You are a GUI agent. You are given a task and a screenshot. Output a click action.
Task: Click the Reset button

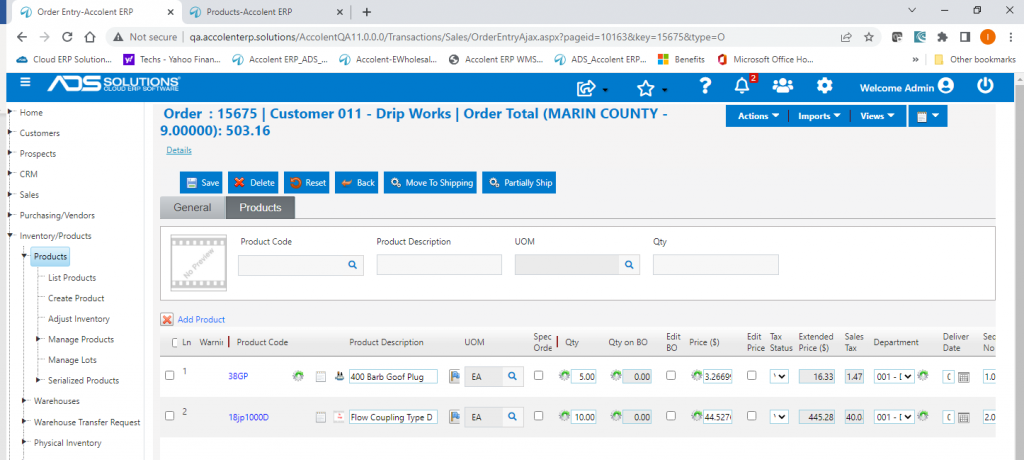[307, 183]
